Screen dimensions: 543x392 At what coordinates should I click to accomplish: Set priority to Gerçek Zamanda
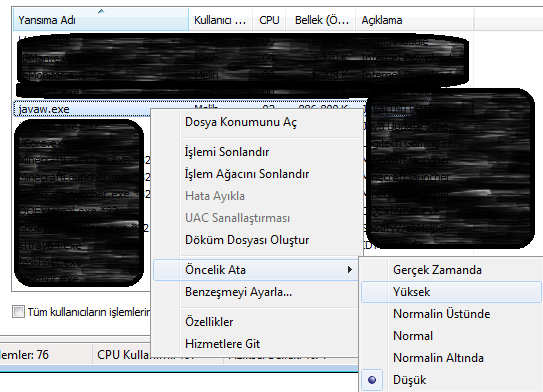tap(451, 270)
